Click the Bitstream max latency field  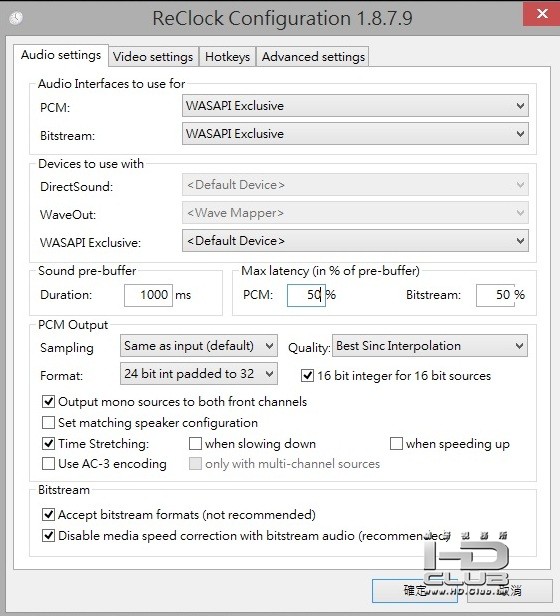(495, 295)
